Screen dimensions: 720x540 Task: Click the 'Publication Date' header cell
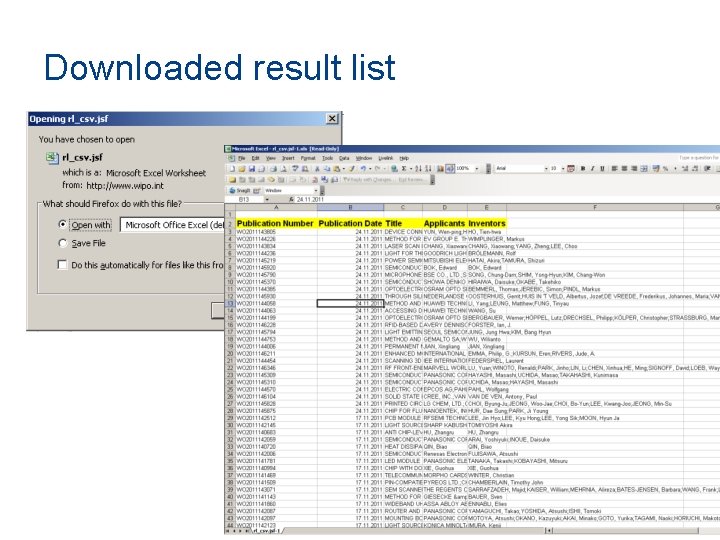click(350, 223)
